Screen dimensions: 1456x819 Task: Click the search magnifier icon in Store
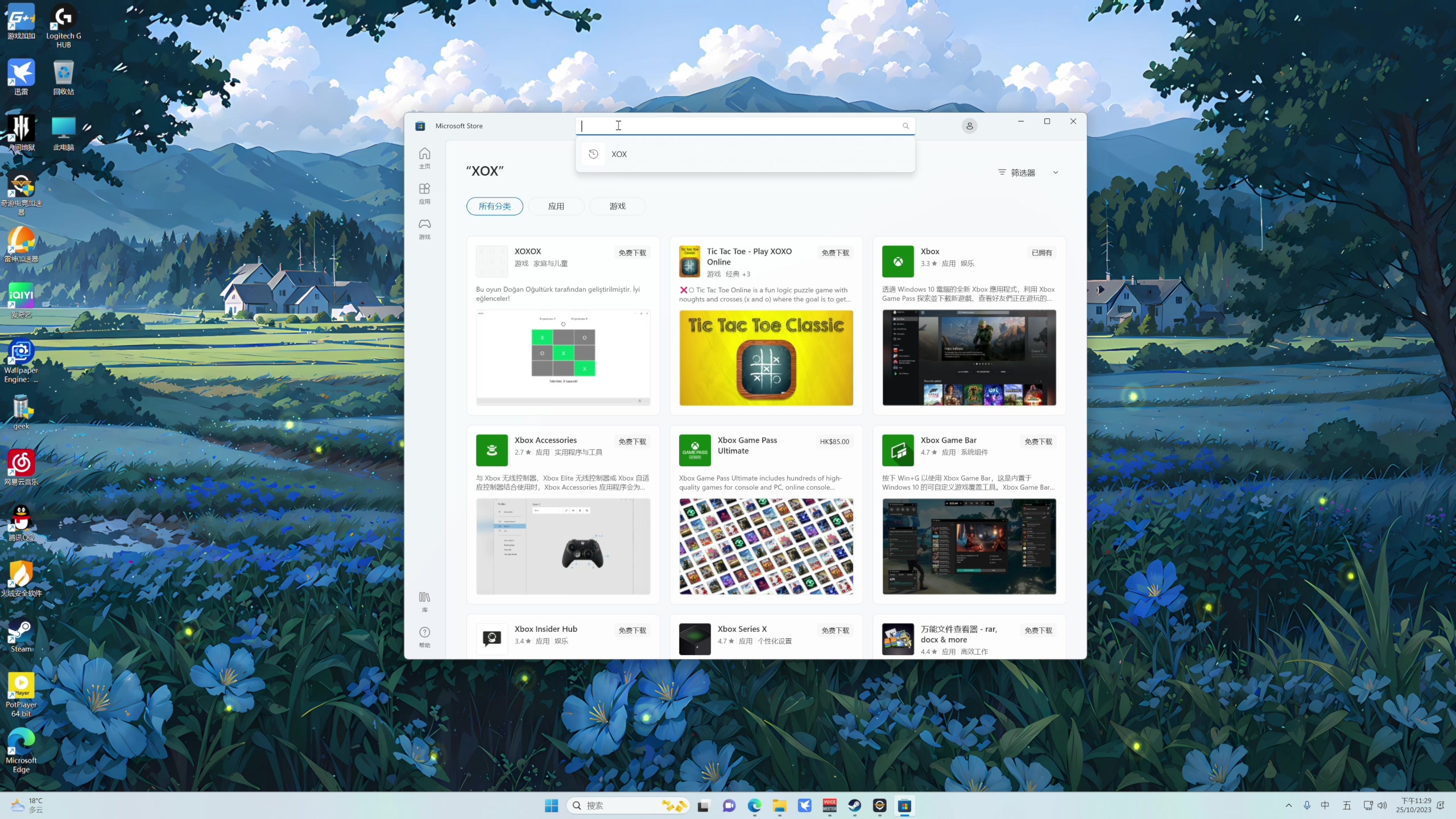(x=905, y=126)
